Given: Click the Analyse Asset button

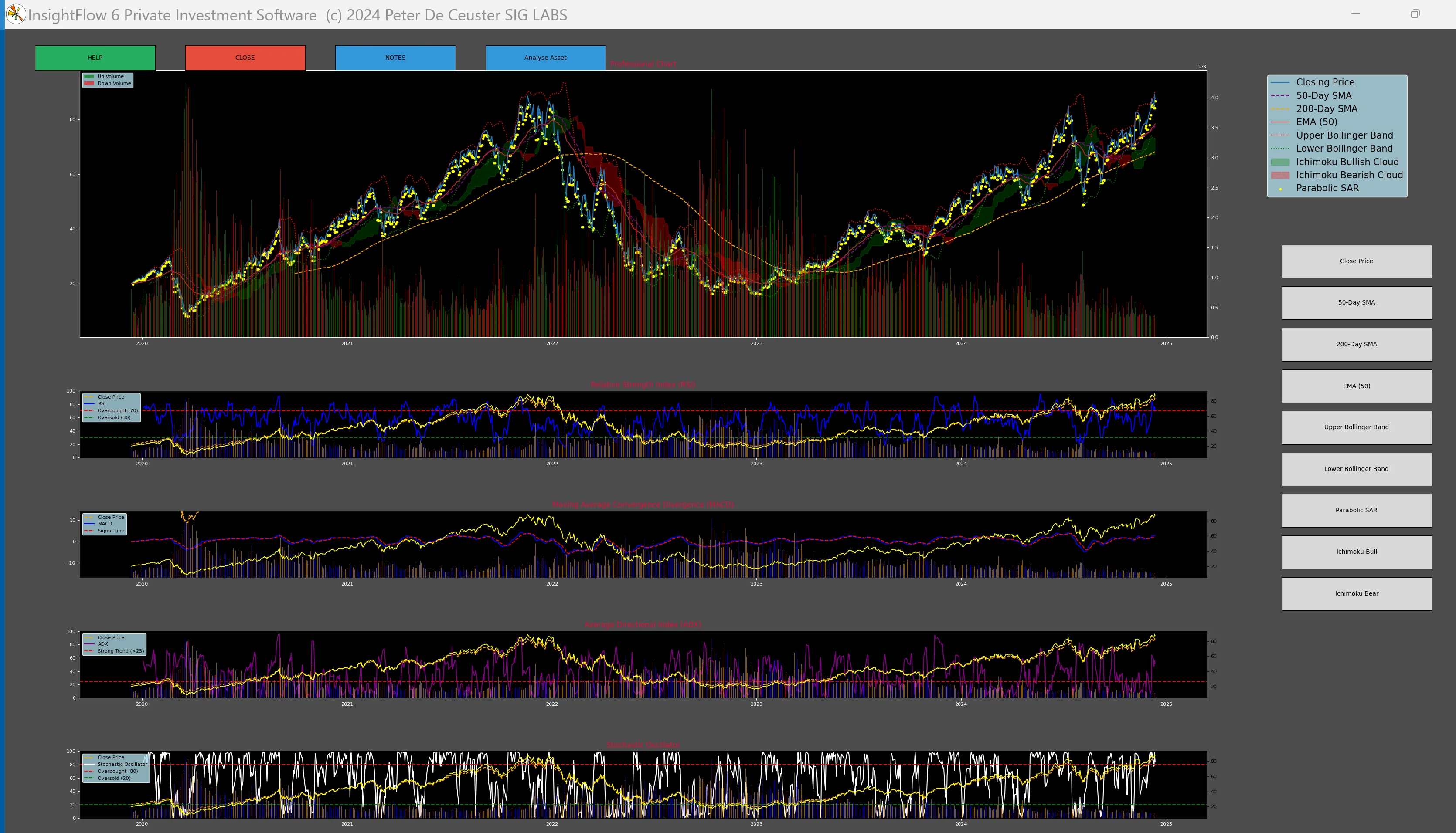Looking at the screenshot, I should click(x=545, y=58).
